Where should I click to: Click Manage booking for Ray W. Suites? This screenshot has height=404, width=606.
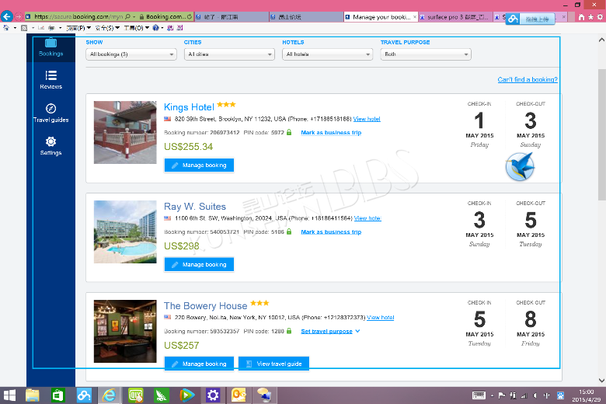(x=199, y=264)
